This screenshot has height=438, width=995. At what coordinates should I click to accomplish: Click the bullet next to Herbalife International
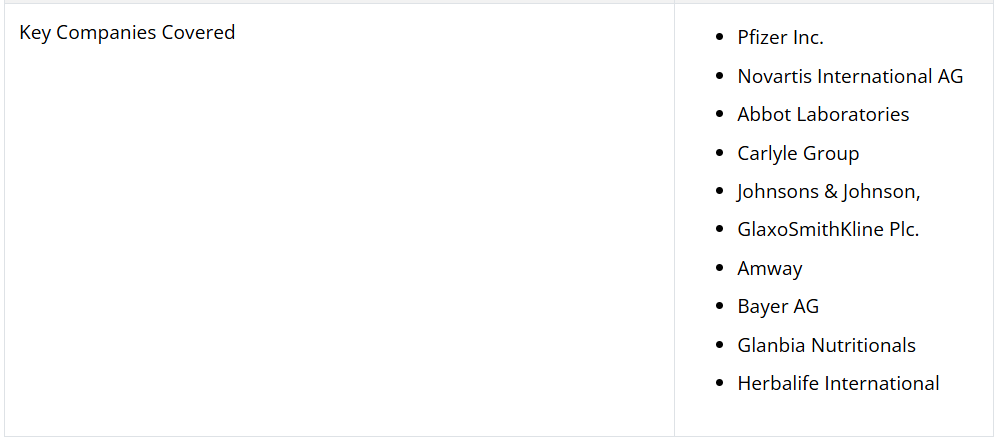coord(719,383)
